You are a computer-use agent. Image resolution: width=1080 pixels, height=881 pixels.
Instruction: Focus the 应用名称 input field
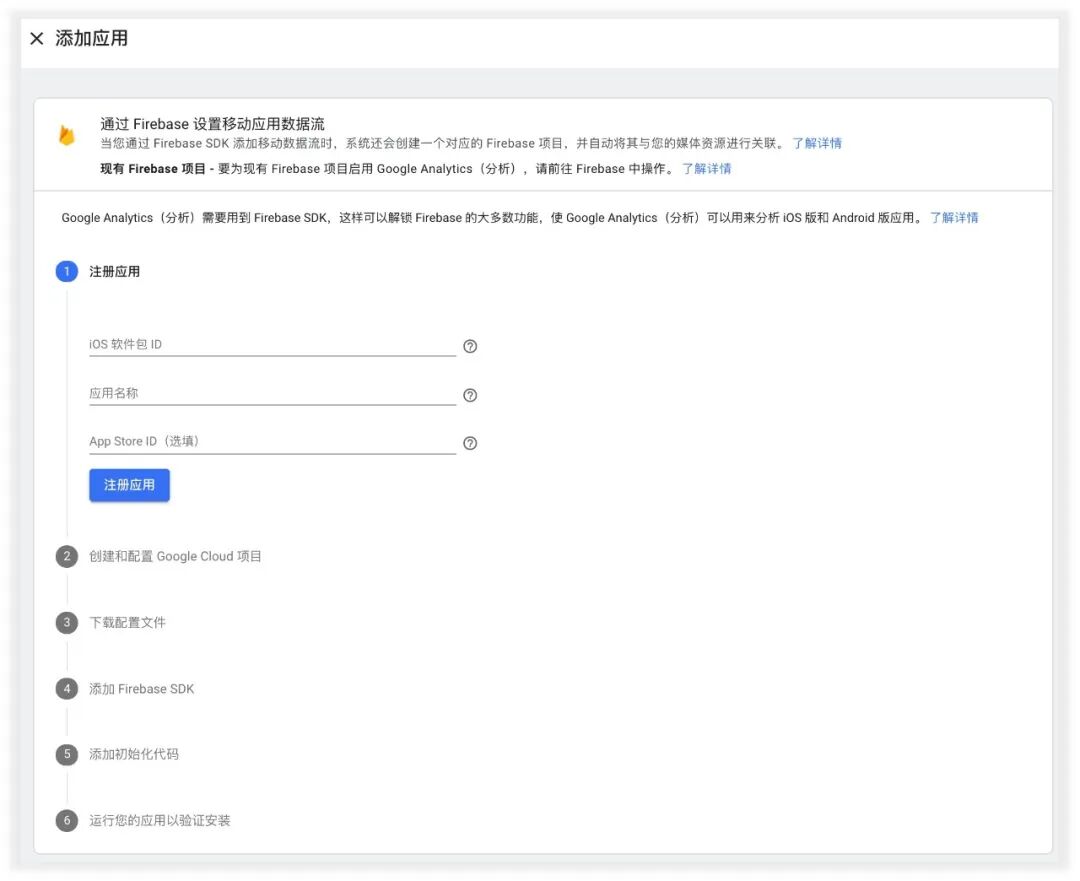coord(272,393)
